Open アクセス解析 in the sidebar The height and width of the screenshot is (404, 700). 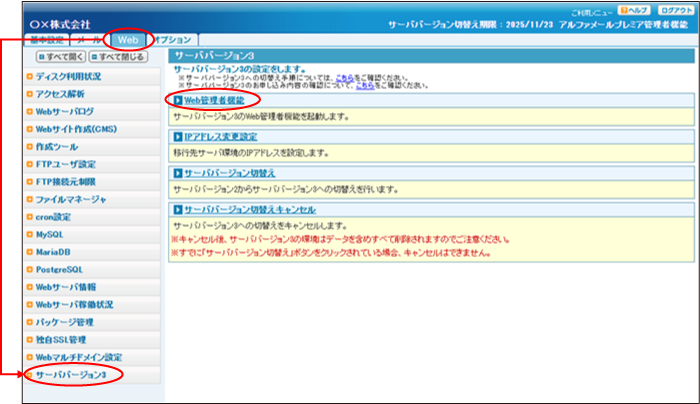[x=62, y=94]
